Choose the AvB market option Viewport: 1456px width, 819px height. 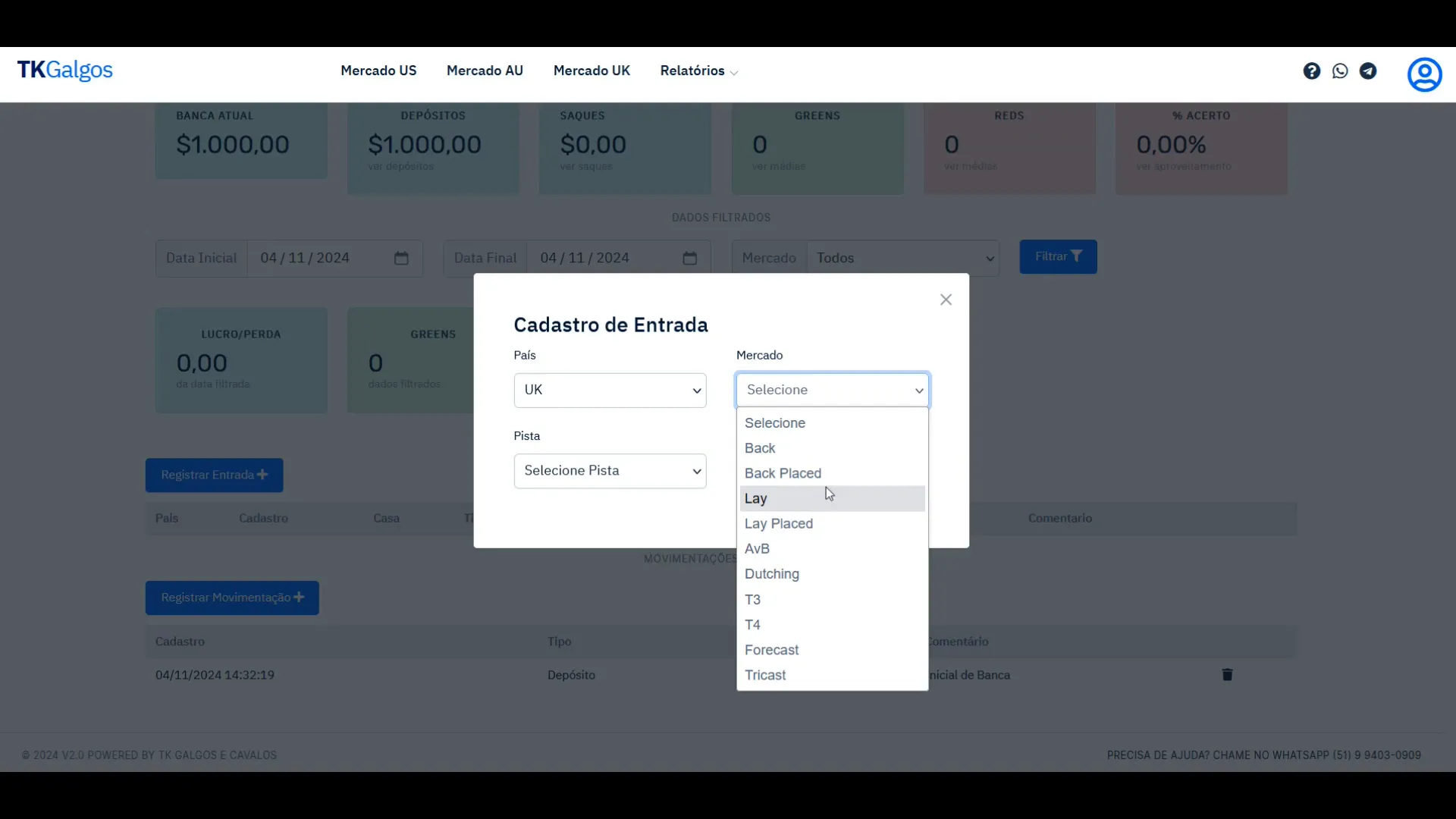832,548
